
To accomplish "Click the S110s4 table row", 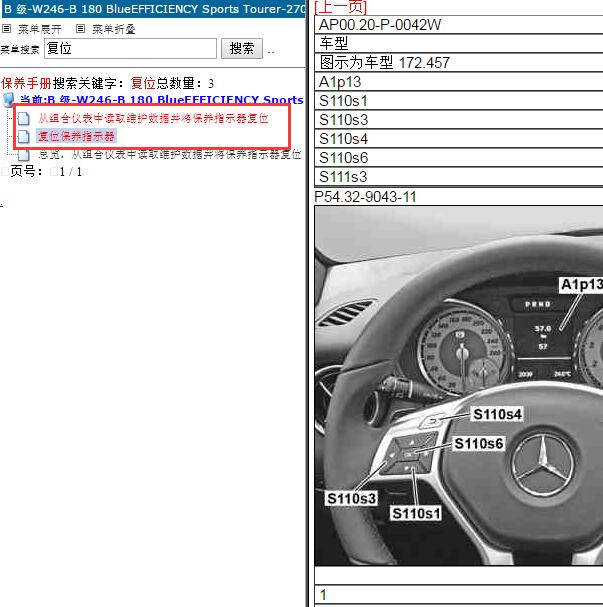I will pyautogui.click(x=459, y=138).
